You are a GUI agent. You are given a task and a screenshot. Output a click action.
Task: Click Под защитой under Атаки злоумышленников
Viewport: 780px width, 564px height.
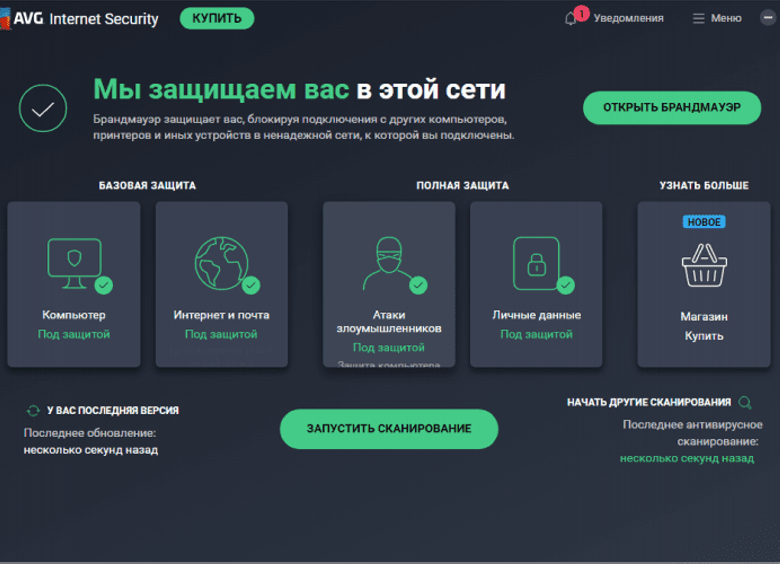coord(389,348)
